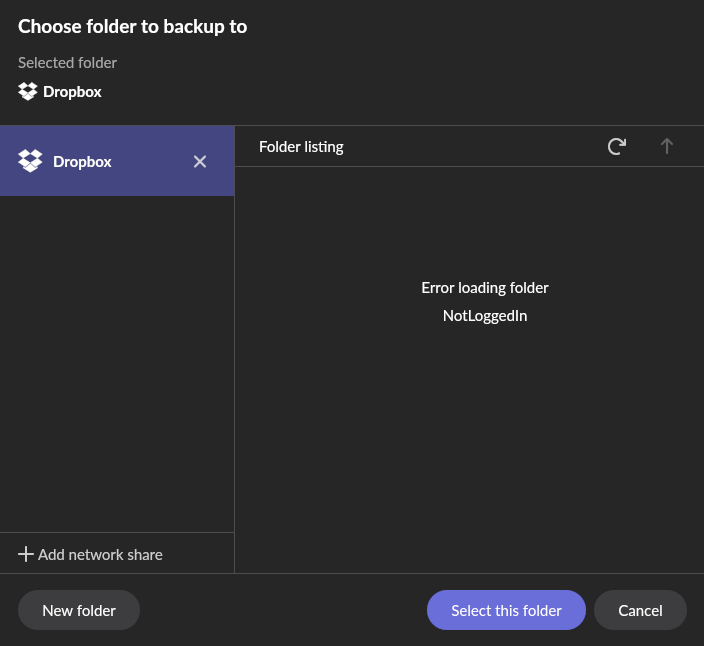Click the Dropbox text label in the sidebar

click(82, 161)
